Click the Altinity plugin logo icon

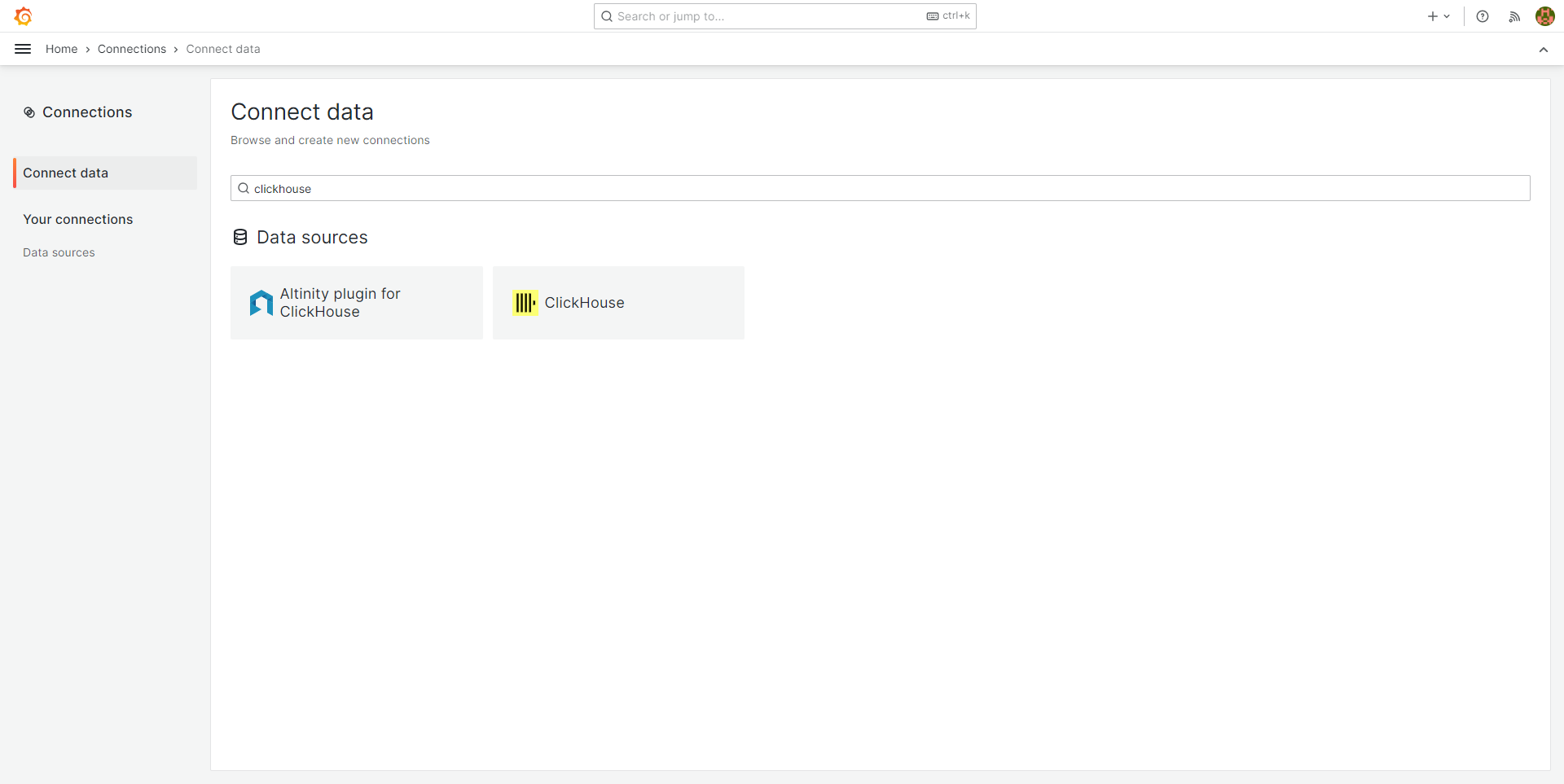pyautogui.click(x=261, y=303)
